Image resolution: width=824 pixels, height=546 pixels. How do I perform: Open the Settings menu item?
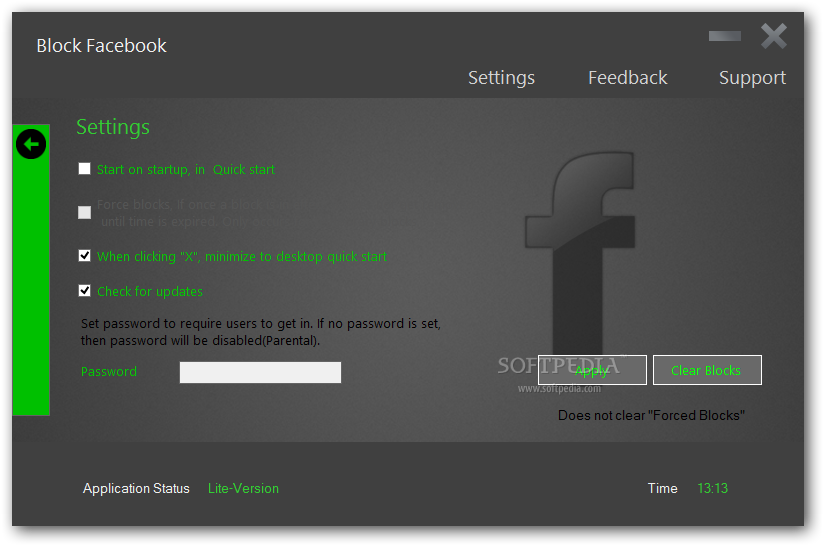[x=501, y=78]
